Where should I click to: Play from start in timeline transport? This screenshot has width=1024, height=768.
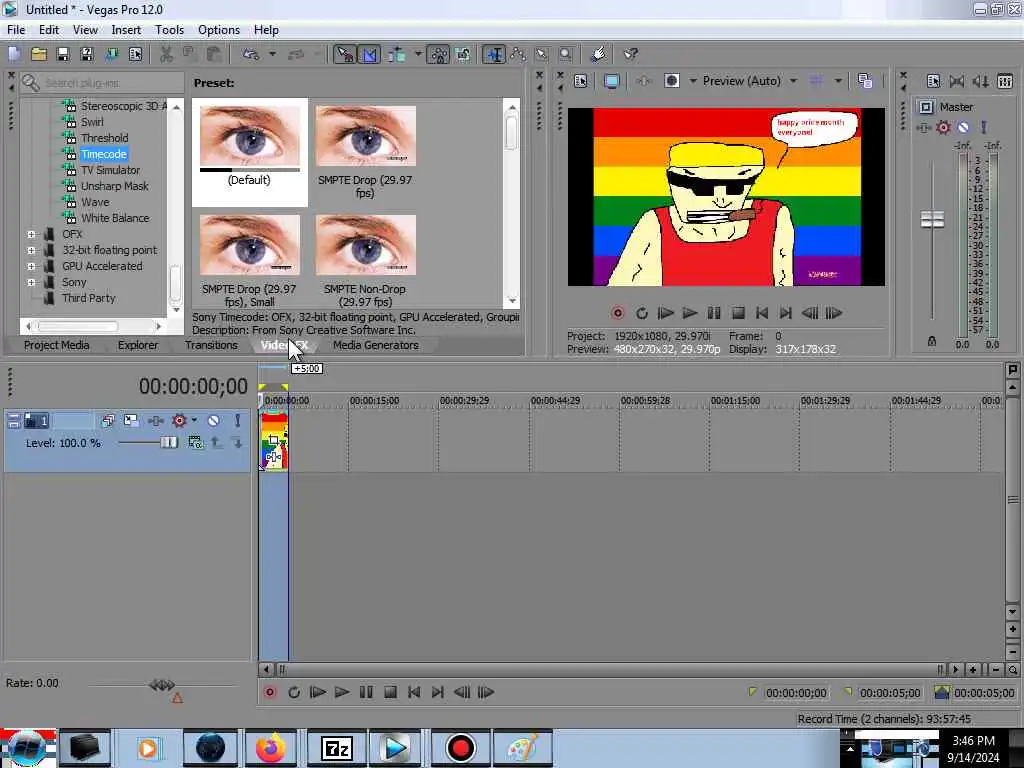(318, 692)
